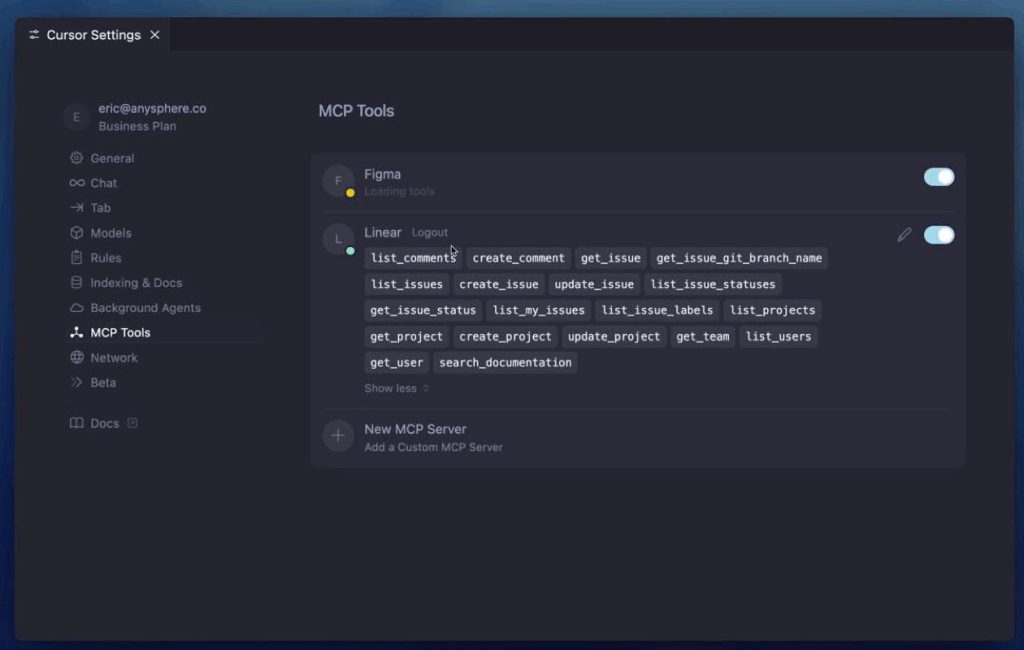The image size is (1024, 650).
Task: Click the Docs book icon
Action: point(77,423)
